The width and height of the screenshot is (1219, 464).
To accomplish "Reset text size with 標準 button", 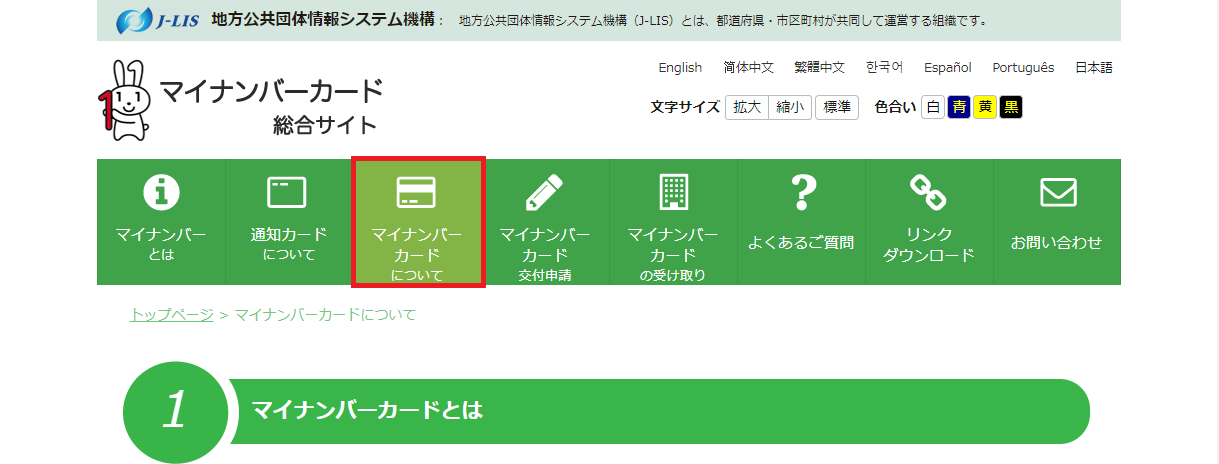I will [837, 107].
